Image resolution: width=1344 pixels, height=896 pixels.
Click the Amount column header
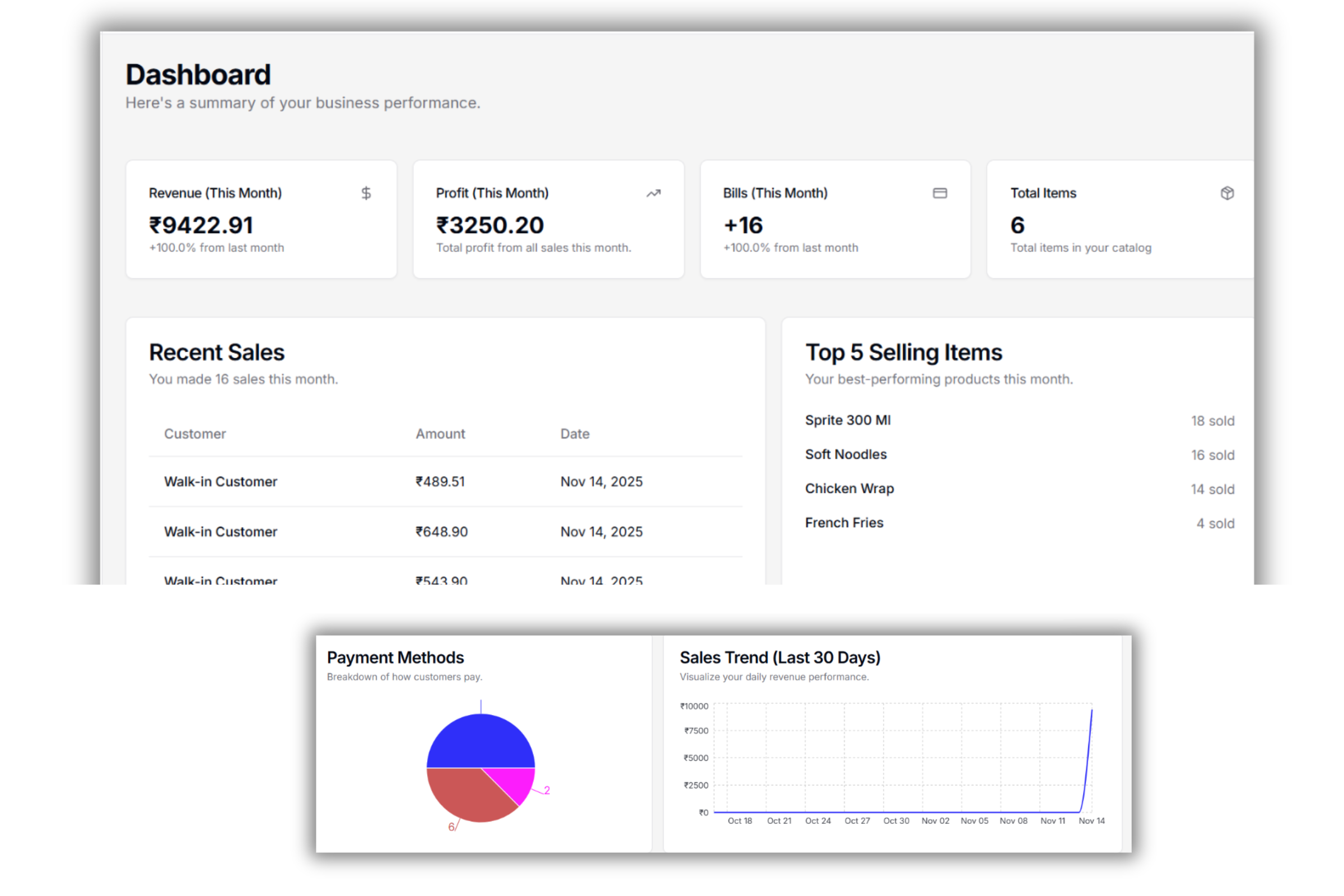tap(440, 433)
